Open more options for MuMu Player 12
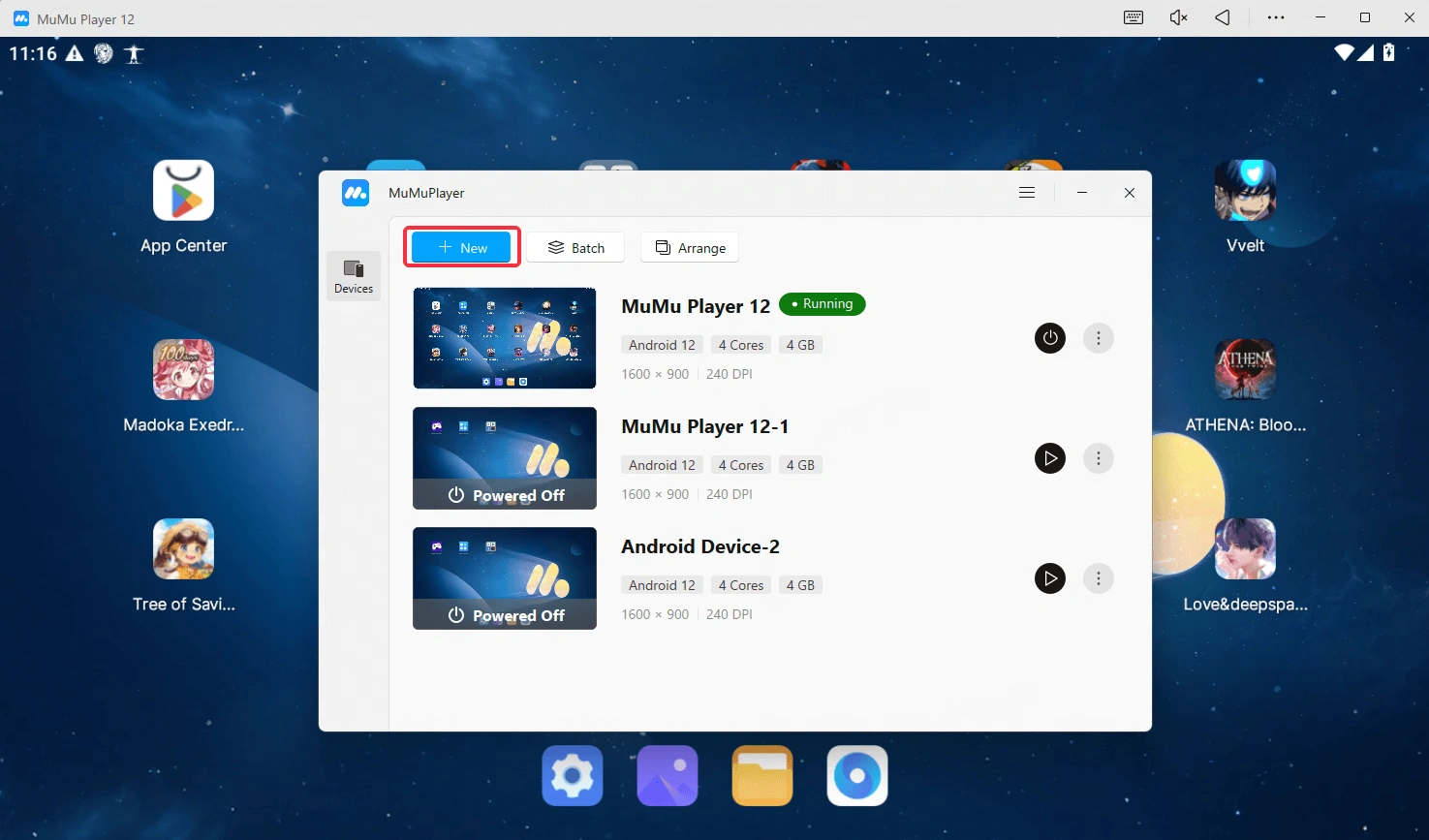Image resolution: width=1429 pixels, height=840 pixels. (x=1099, y=338)
